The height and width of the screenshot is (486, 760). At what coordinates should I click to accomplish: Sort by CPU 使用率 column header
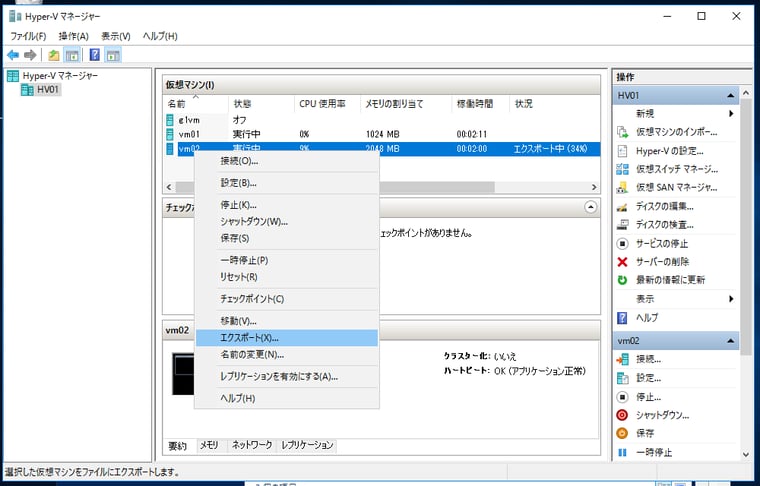[328, 104]
